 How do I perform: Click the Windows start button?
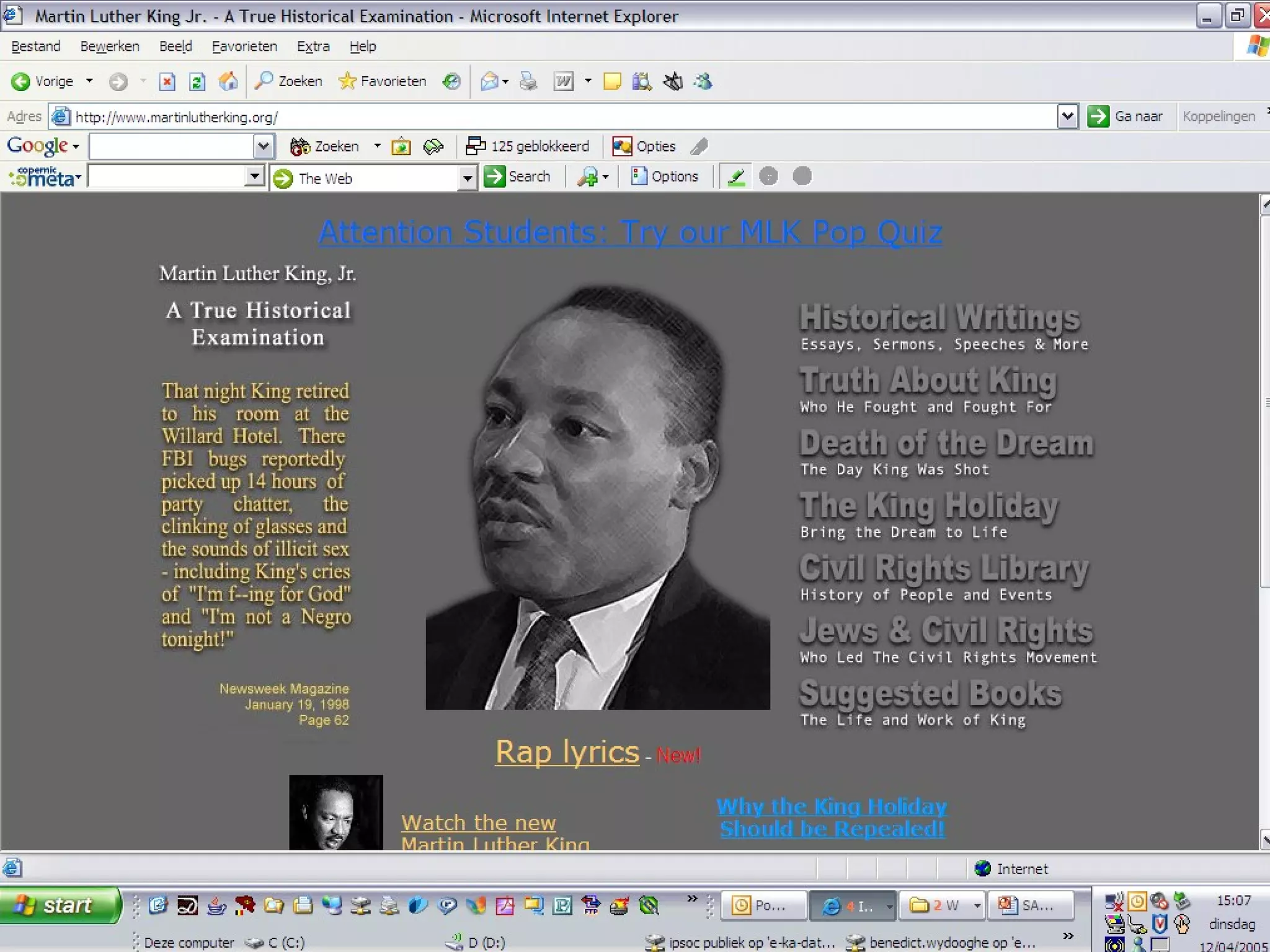click(61, 906)
